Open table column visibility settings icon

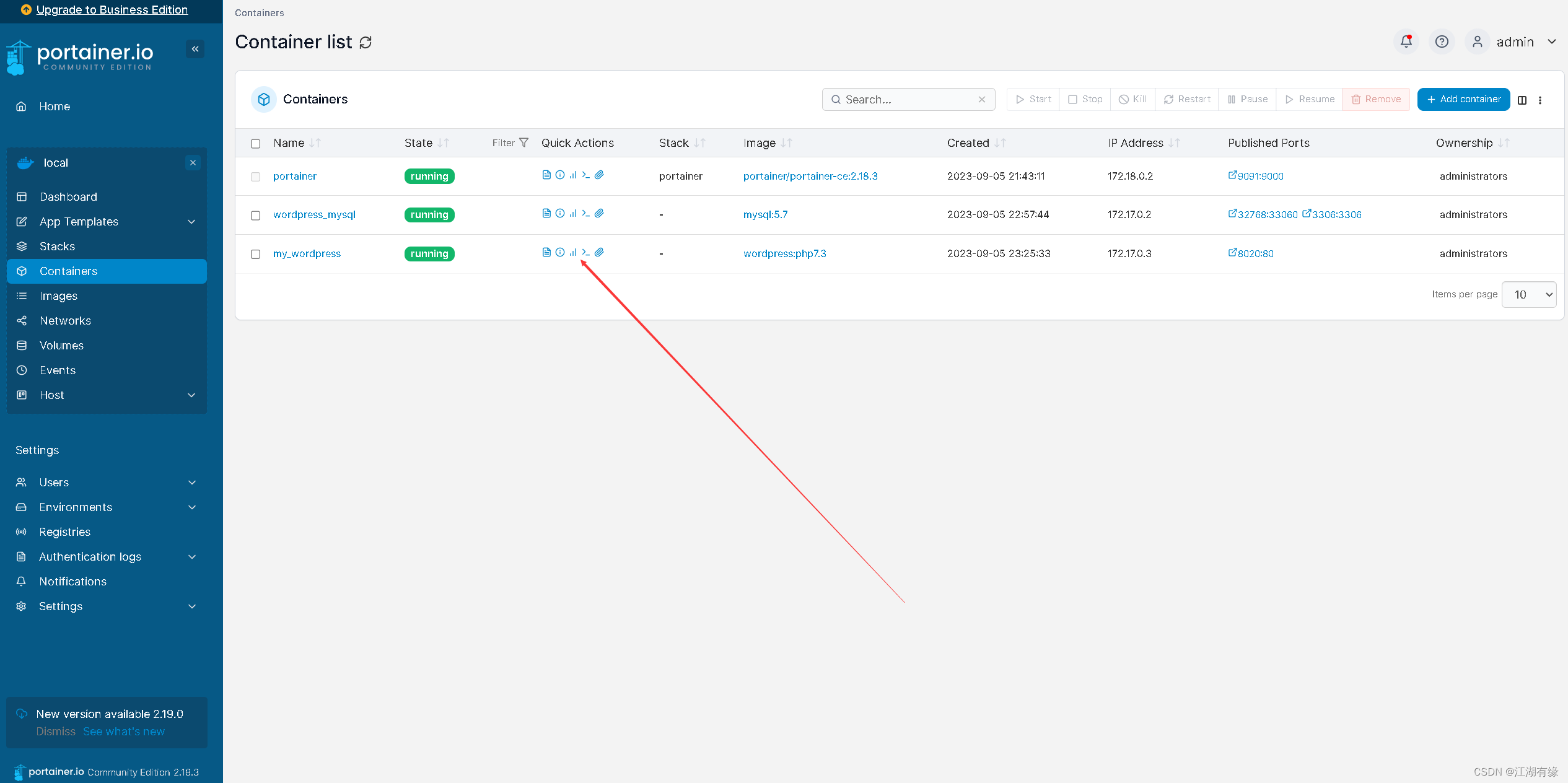click(1522, 100)
